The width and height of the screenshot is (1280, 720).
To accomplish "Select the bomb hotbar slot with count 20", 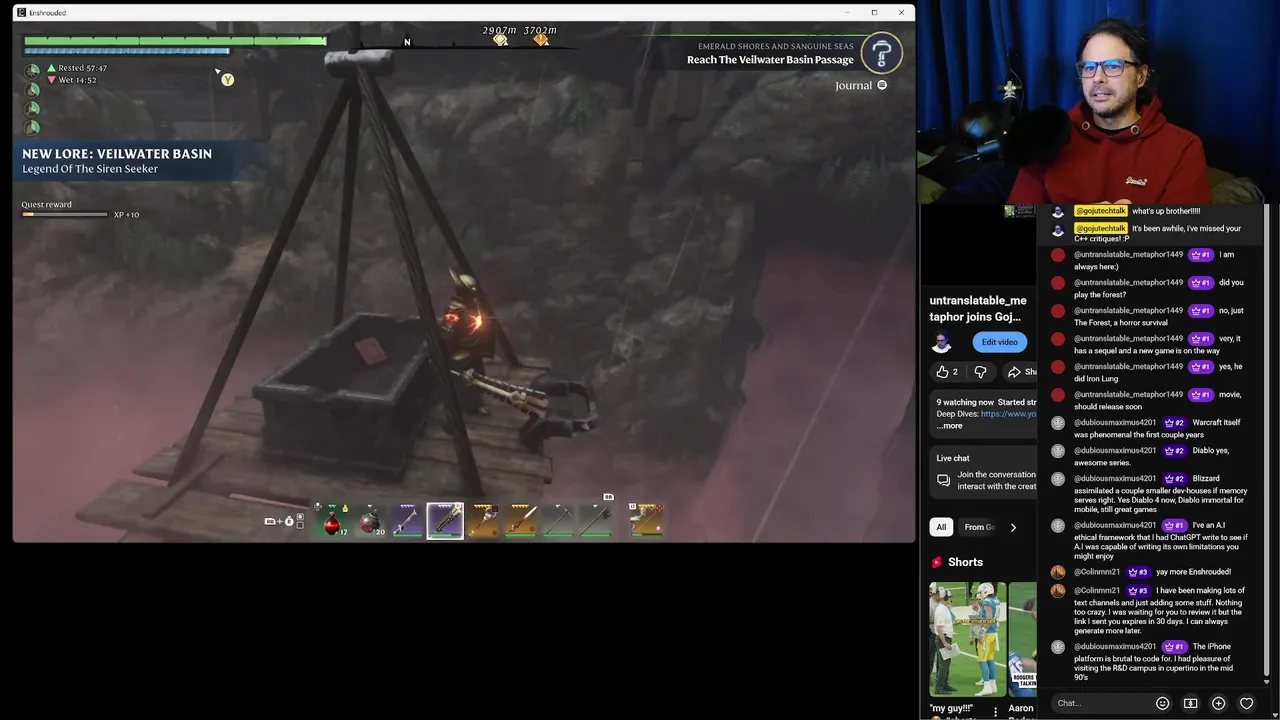I will (370, 520).
